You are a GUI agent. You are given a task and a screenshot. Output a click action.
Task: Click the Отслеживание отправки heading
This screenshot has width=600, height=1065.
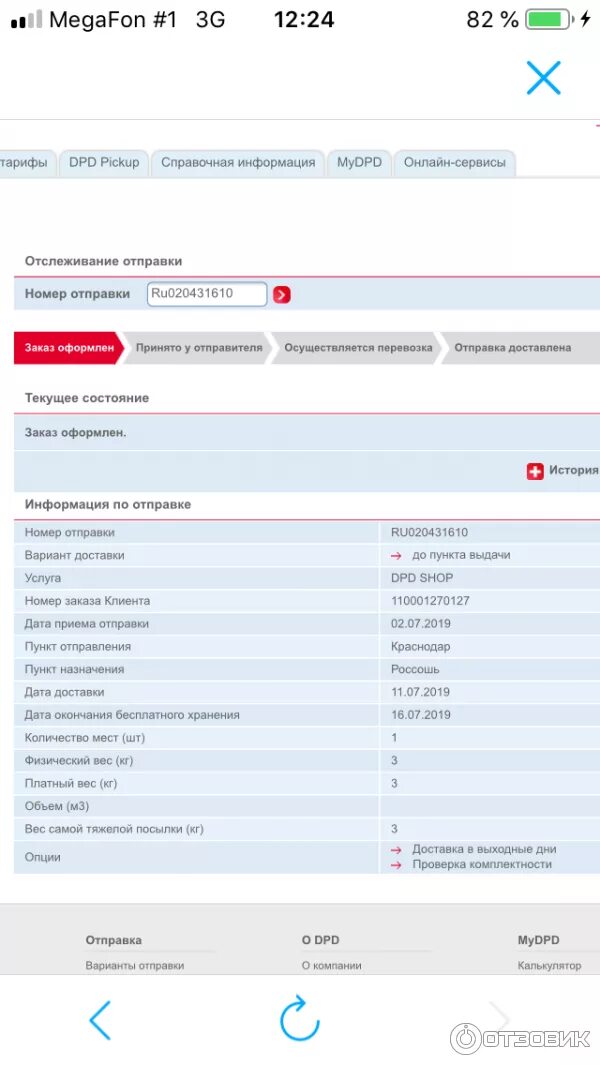[x=103, y=261]
